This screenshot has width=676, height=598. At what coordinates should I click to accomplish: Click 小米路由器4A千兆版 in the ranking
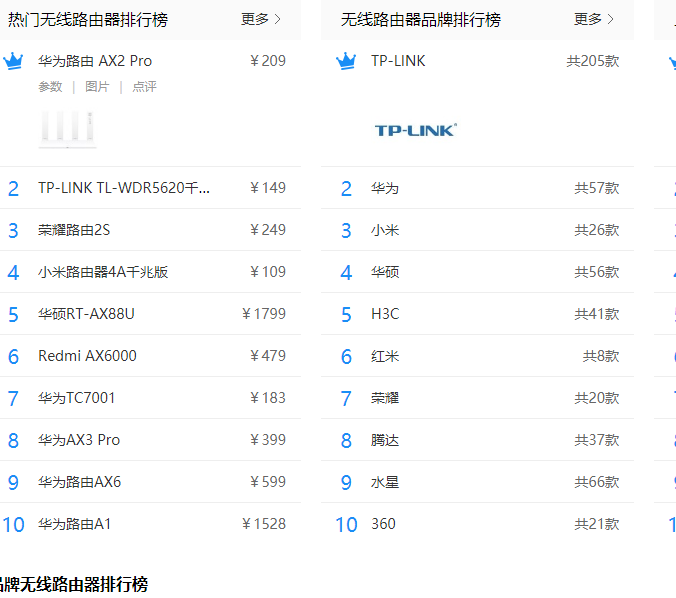point(103,272)
